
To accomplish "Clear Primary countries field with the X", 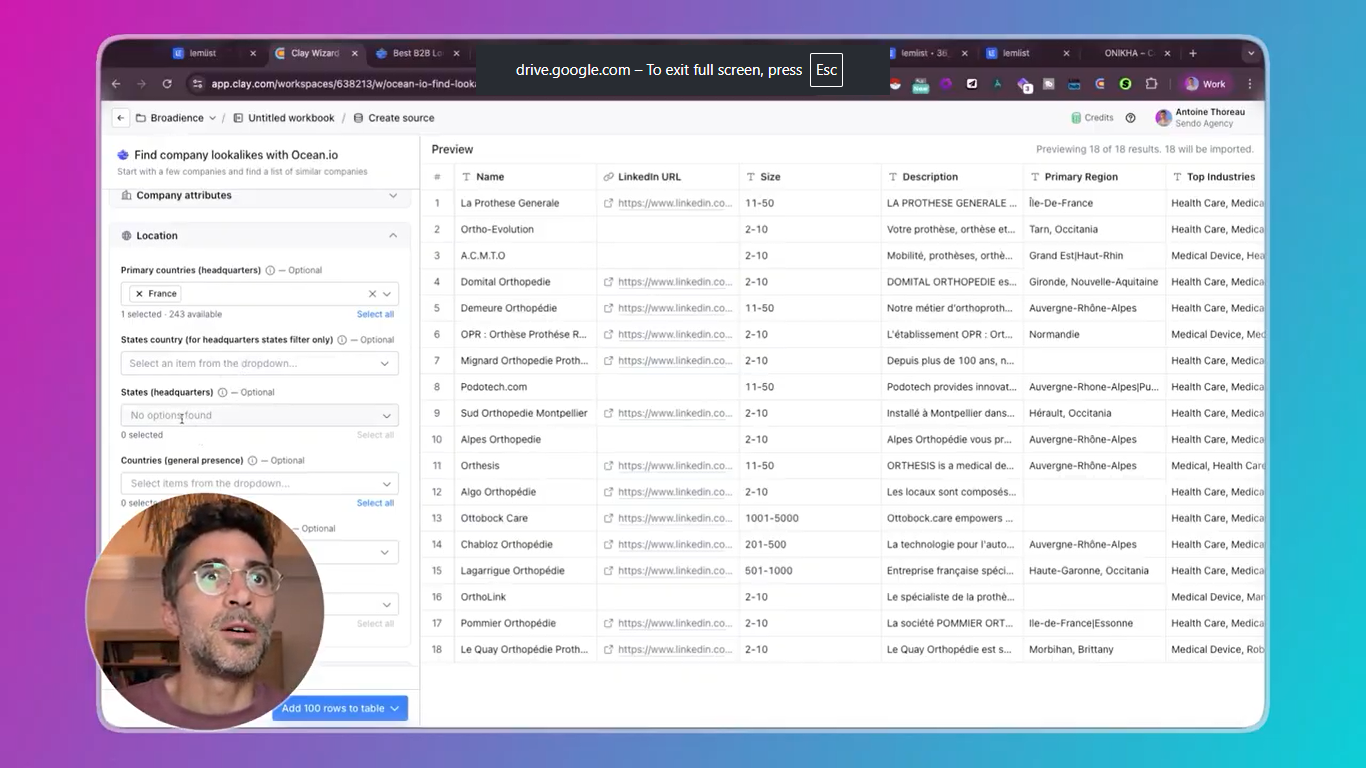I will [372, 294].
